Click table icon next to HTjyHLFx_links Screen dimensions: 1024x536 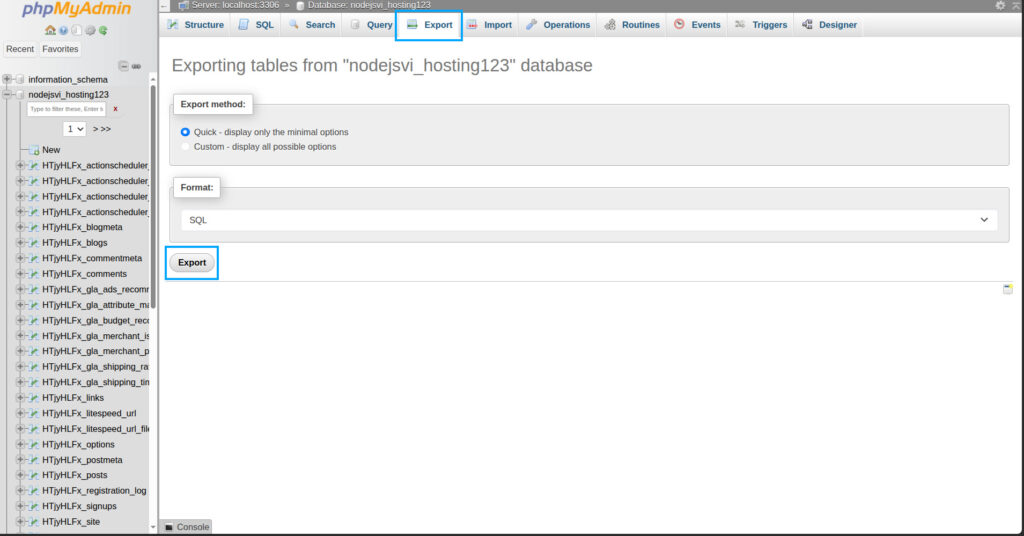[x=34, y=398]
